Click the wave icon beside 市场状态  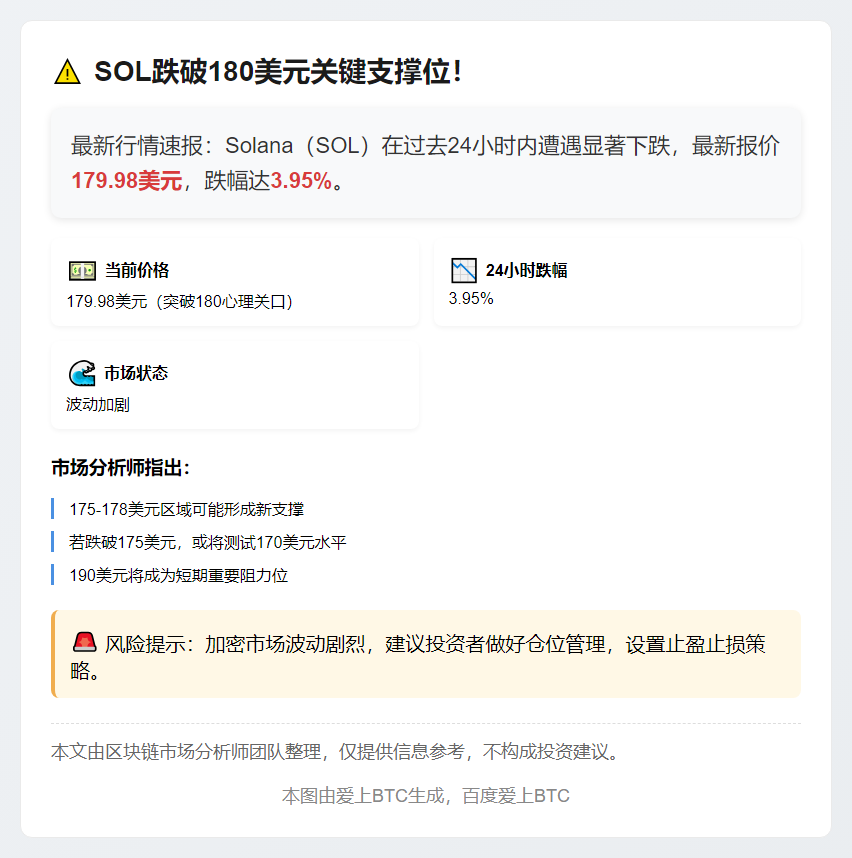click(x=82, y=373)
